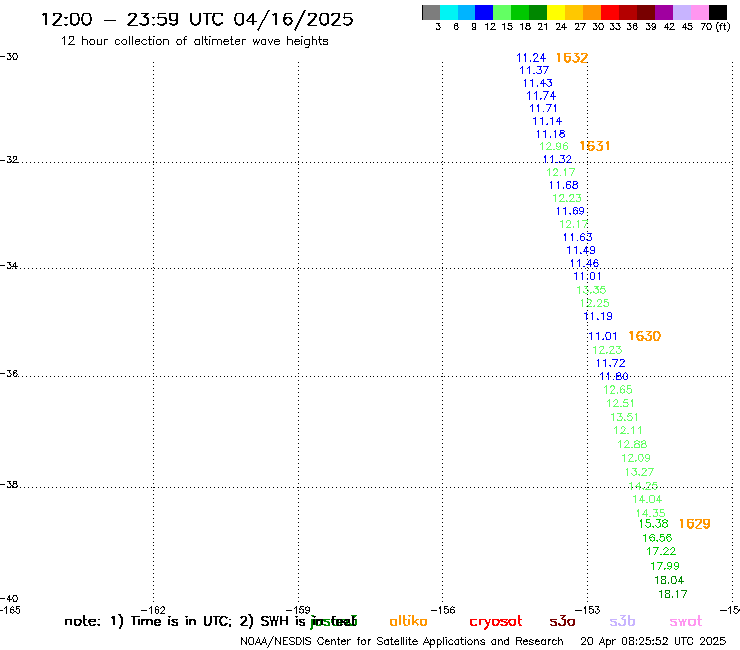Select the dark green value 15.38
Screen dimensions: 740x650
click(654, 524)
